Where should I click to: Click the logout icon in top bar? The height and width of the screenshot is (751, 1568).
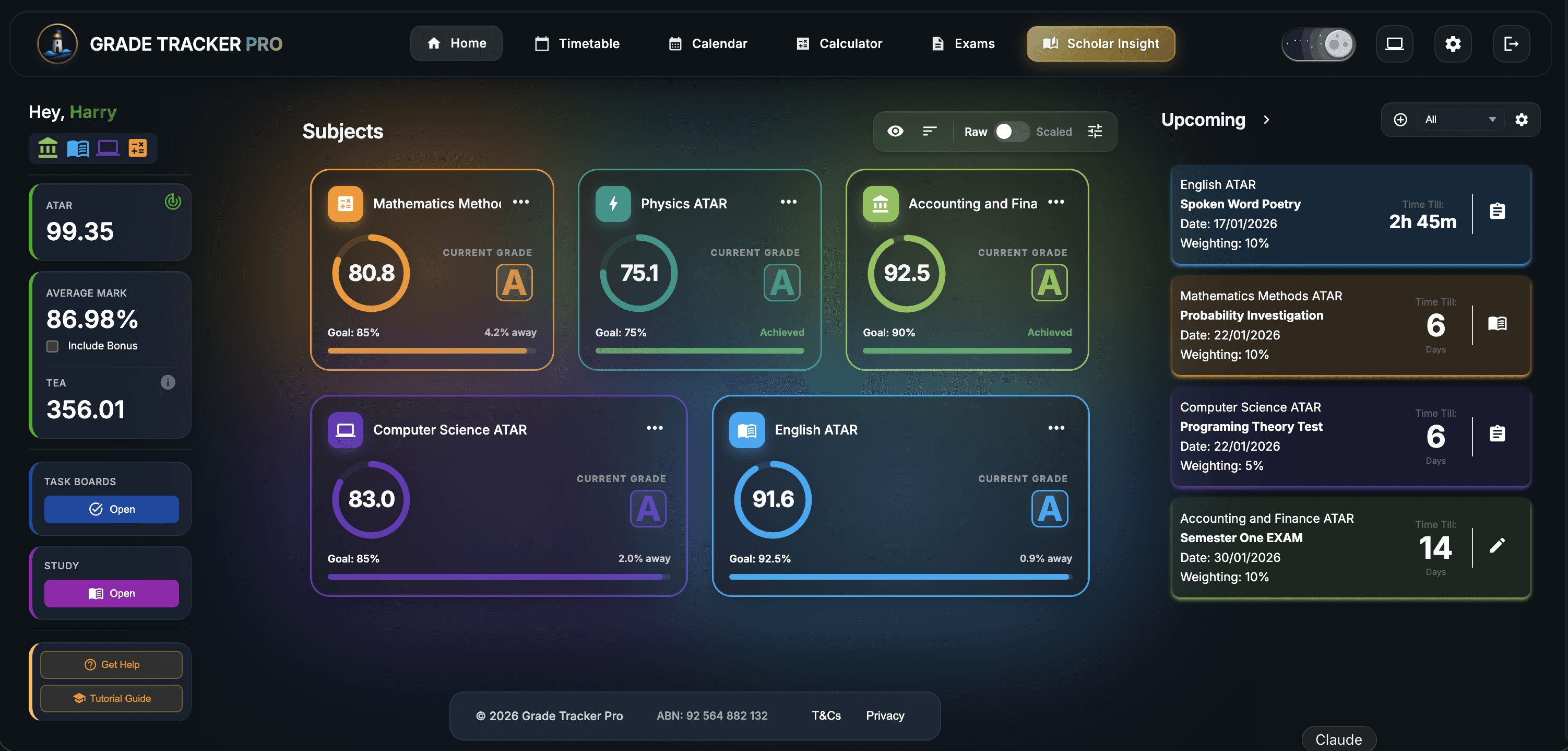click(x=1511, y=44)
